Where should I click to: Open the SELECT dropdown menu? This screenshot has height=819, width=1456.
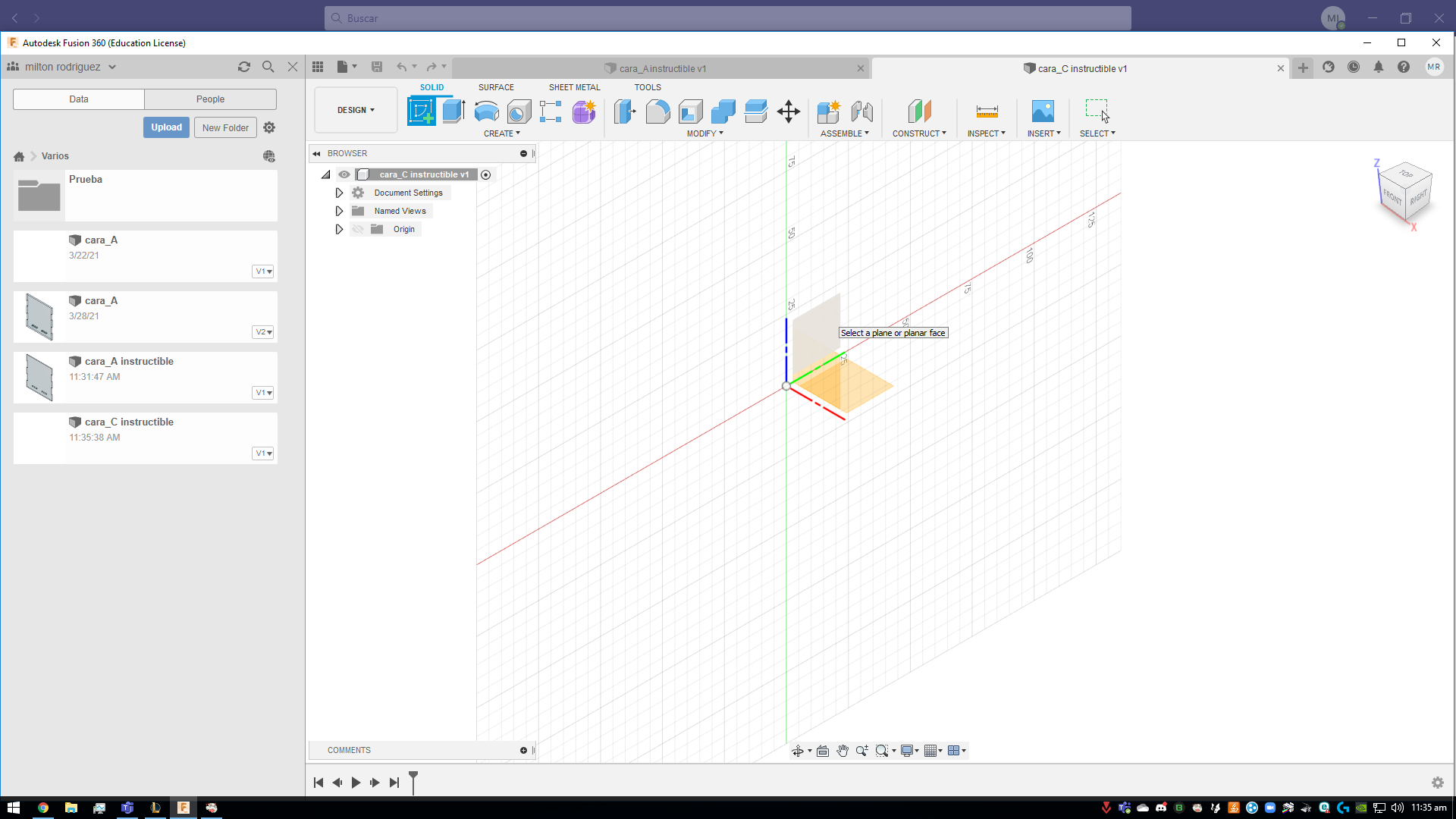coord(1097,133)
